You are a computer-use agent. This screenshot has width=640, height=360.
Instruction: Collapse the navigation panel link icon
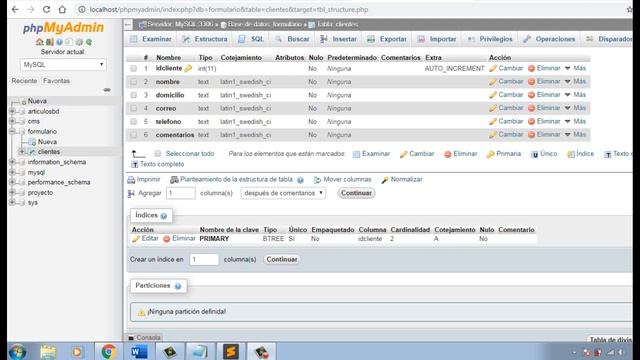(107, 90)
